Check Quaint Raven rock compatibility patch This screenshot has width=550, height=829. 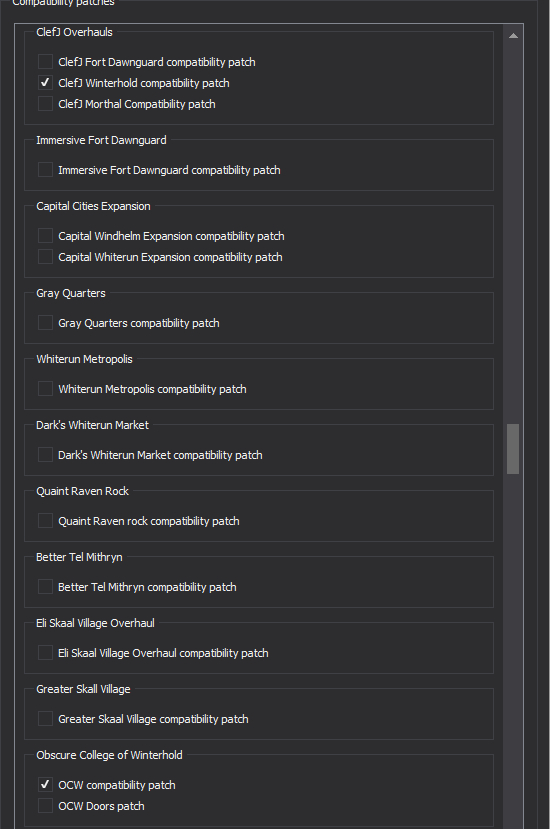tap(45, 521)
